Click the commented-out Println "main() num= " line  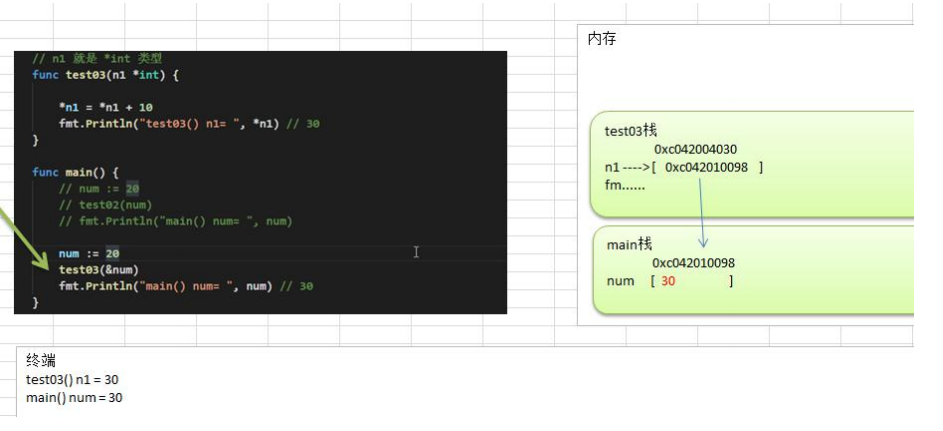tap(175, 221)
